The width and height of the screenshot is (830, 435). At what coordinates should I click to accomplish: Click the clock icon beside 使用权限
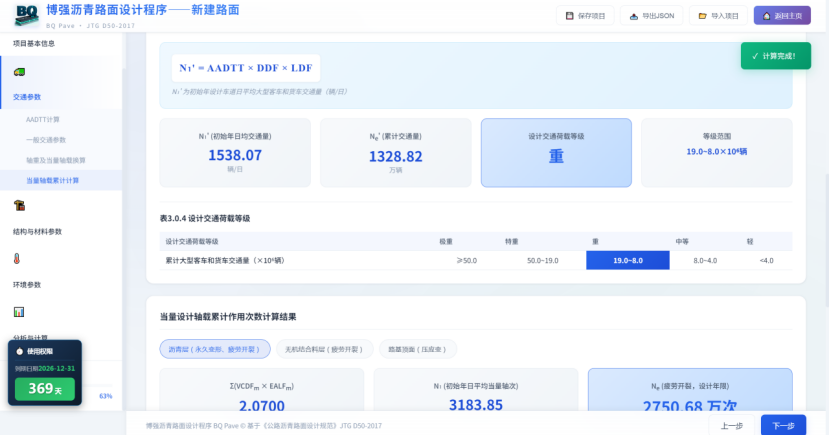20,351
